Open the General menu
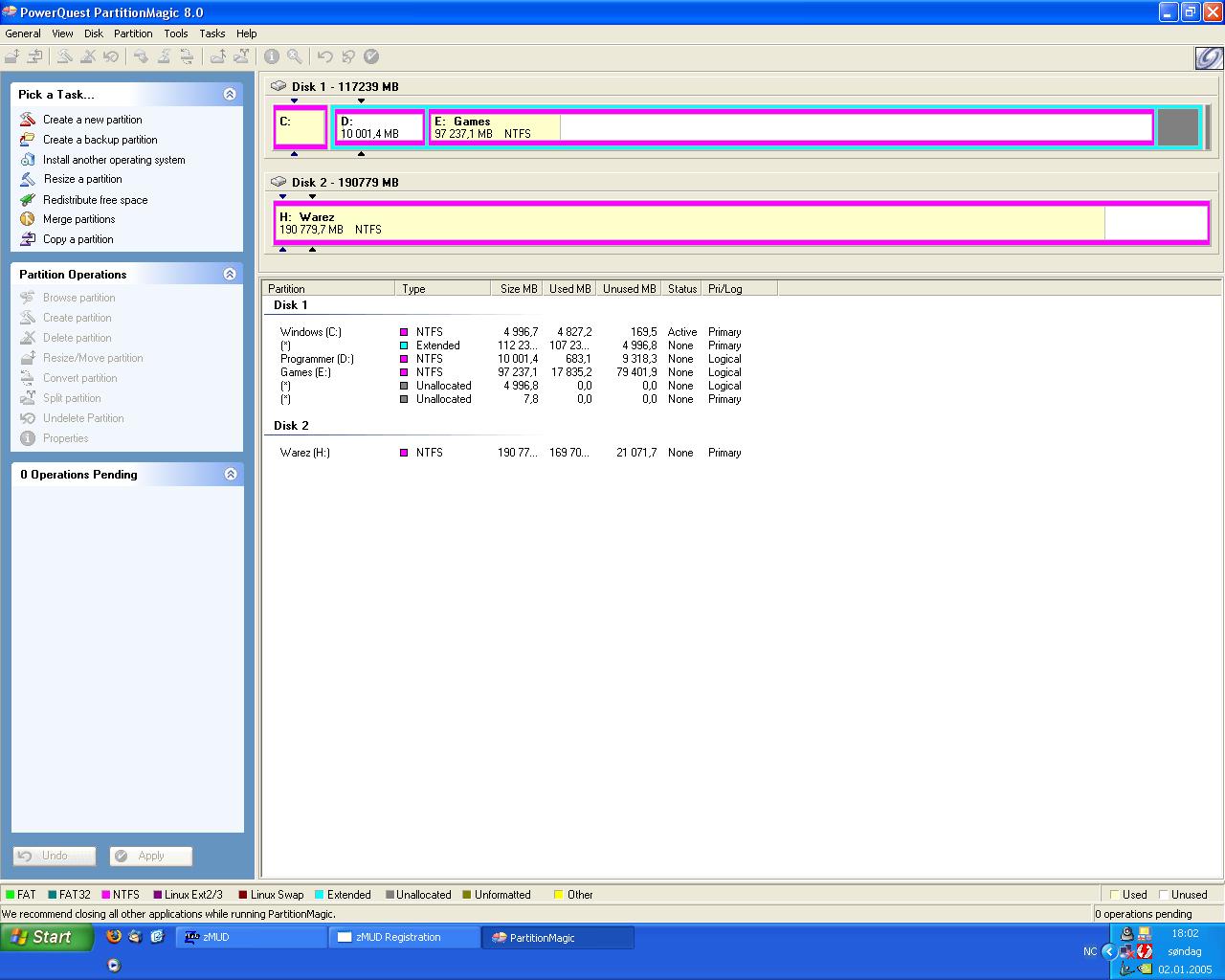This screenshot has width=1225, height=980. point(23,33)
